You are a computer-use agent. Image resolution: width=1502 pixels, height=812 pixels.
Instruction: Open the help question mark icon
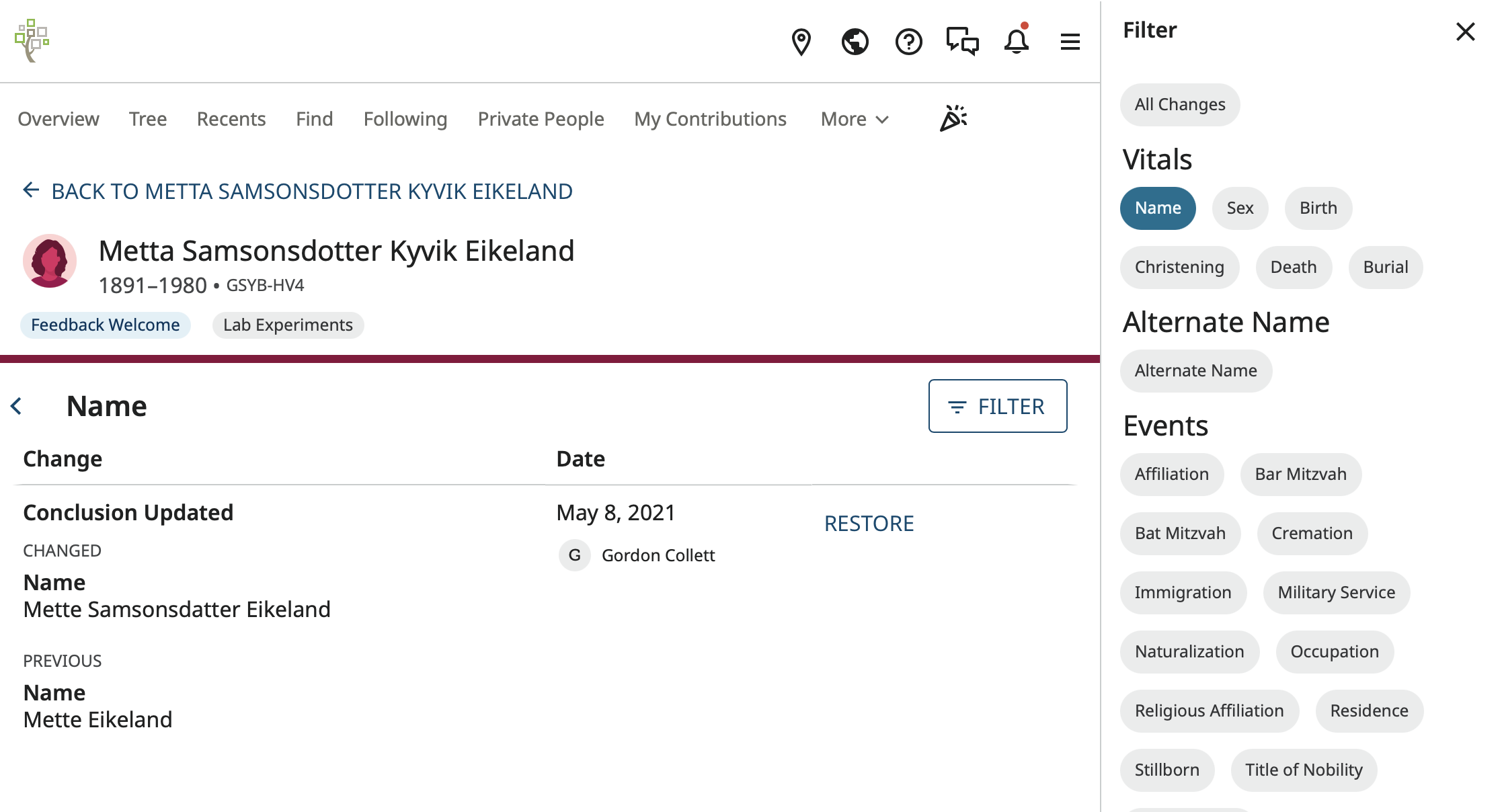pyautogui.click(x=908, y=42)
